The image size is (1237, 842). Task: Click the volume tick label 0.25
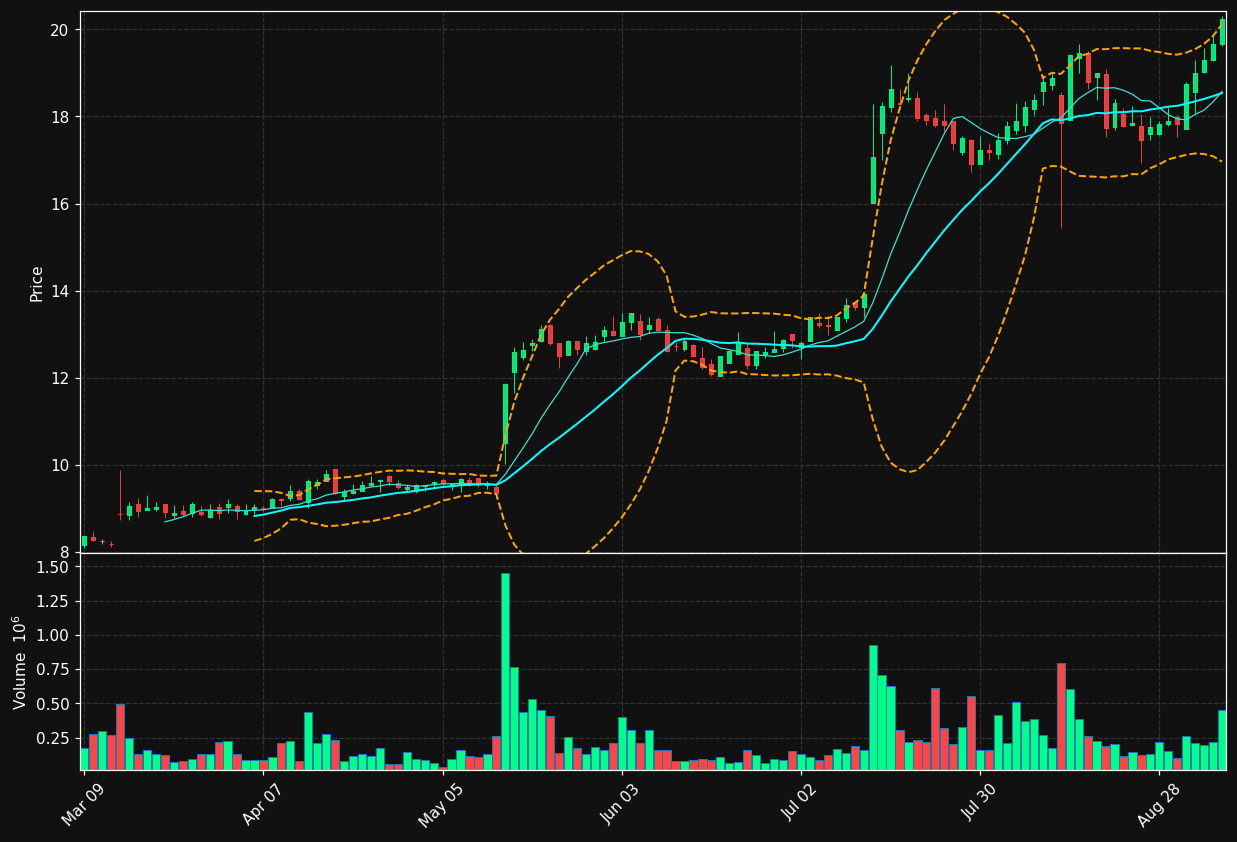pyautogui.click(x=53, y=738)
